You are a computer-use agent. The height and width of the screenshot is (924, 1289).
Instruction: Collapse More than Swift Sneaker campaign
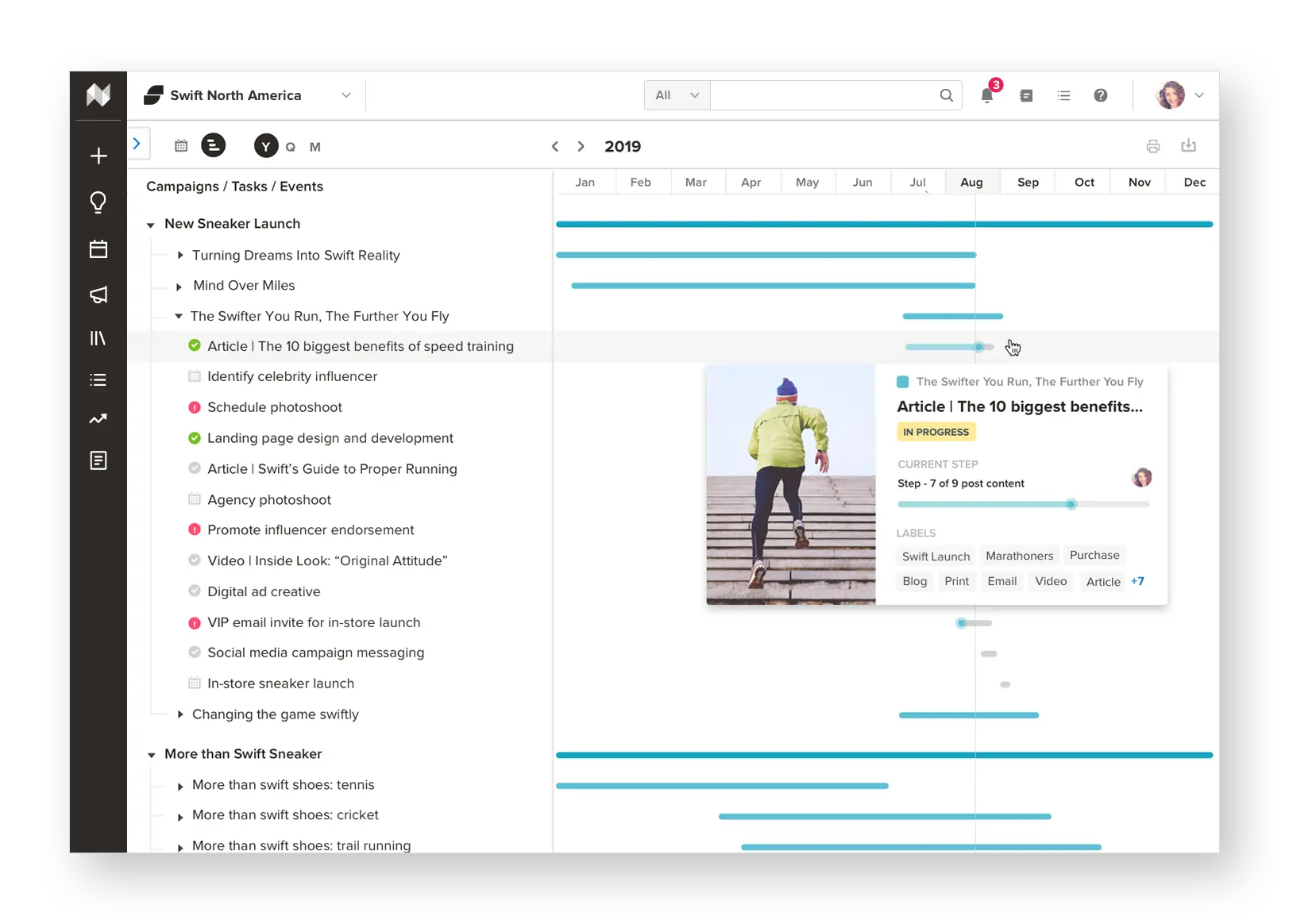[151, 755]
